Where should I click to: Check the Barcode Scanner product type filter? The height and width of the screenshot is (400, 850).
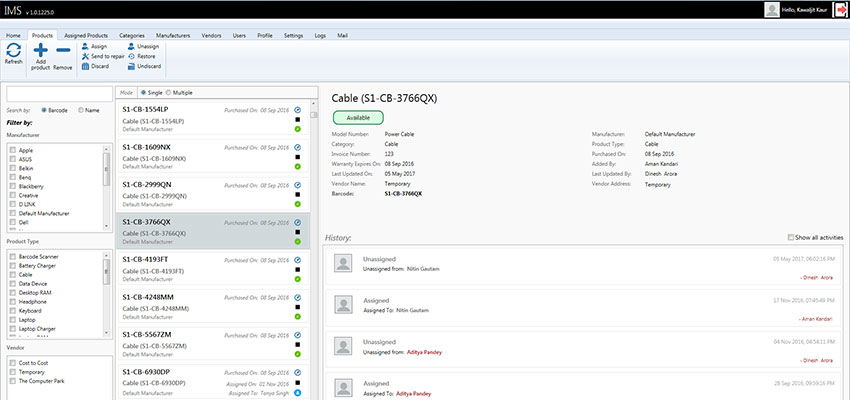pos(12,257)
